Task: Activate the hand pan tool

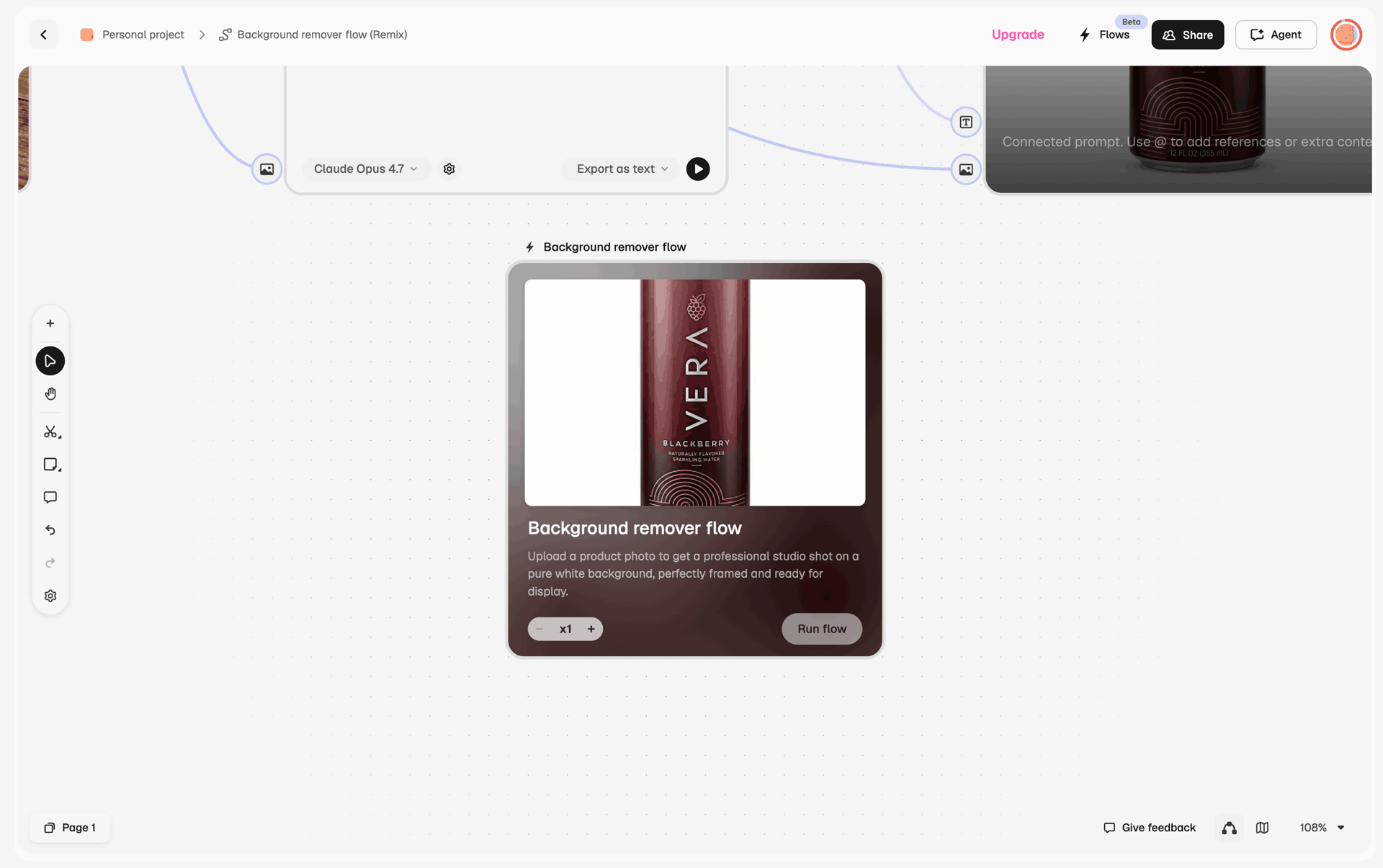Action: pos(50,394)
